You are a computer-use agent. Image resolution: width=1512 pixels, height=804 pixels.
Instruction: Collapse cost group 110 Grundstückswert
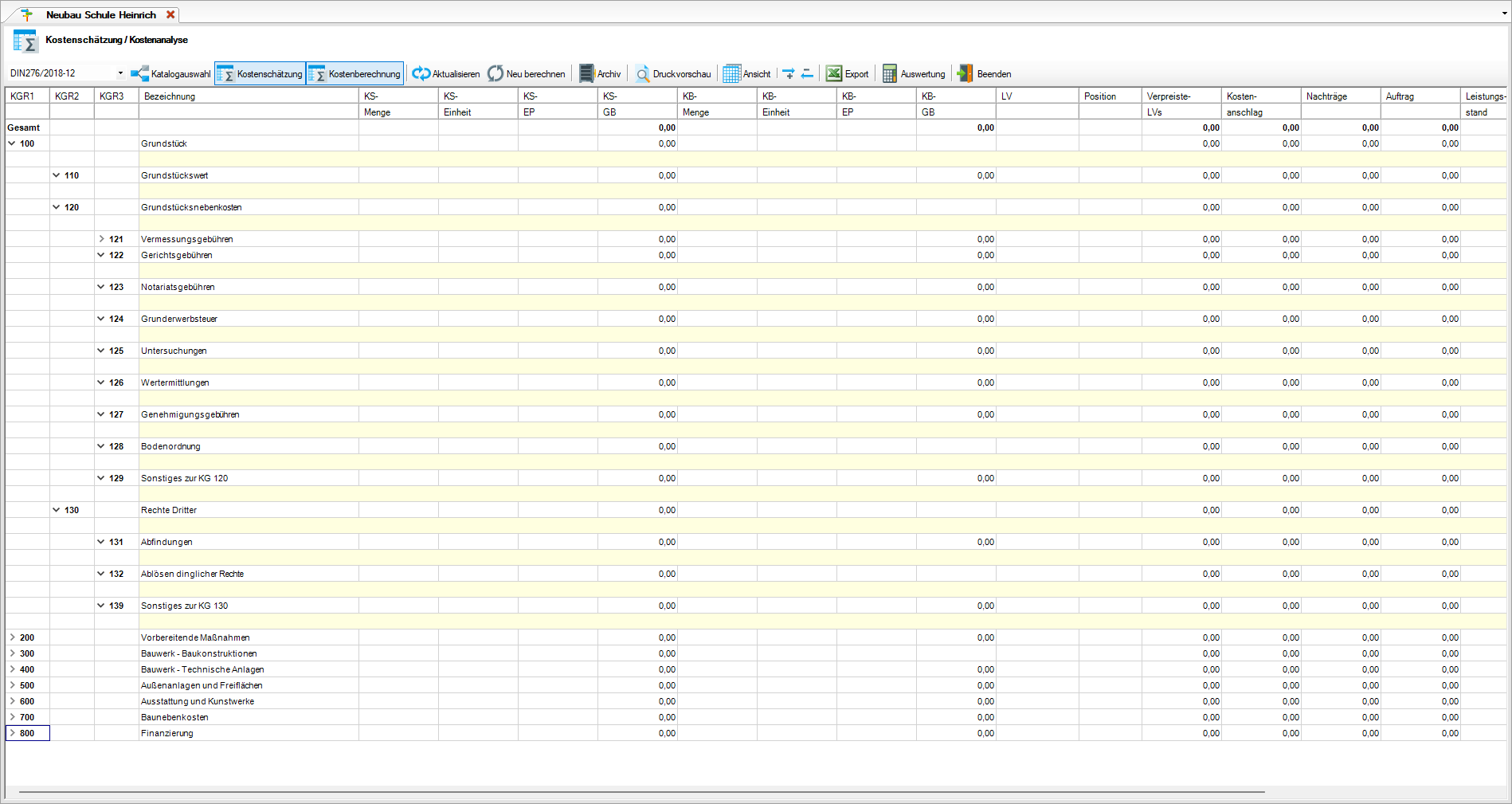57,175
